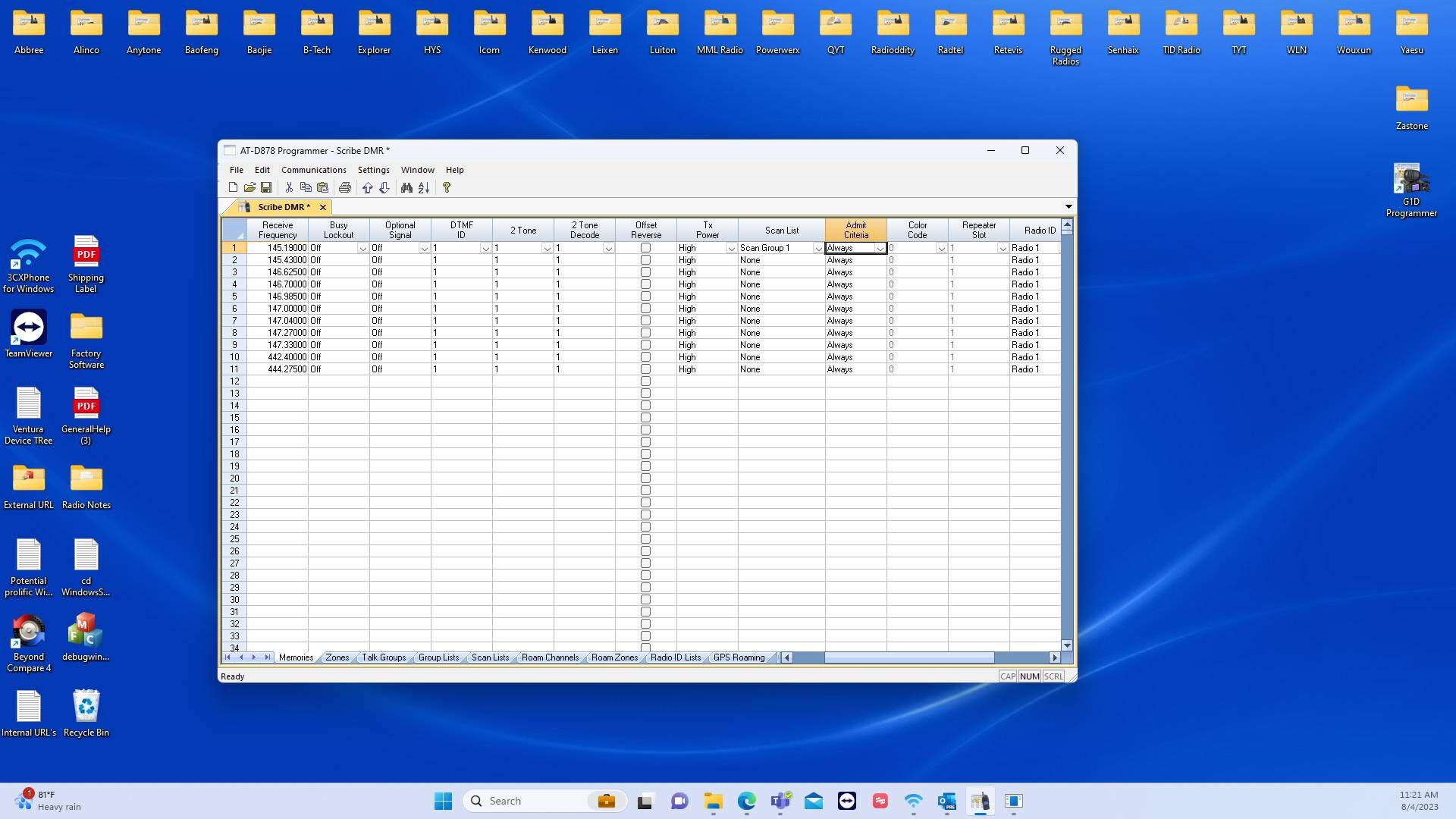
Task: Close the Scribe DMR document tab
Action: (323, 207)
